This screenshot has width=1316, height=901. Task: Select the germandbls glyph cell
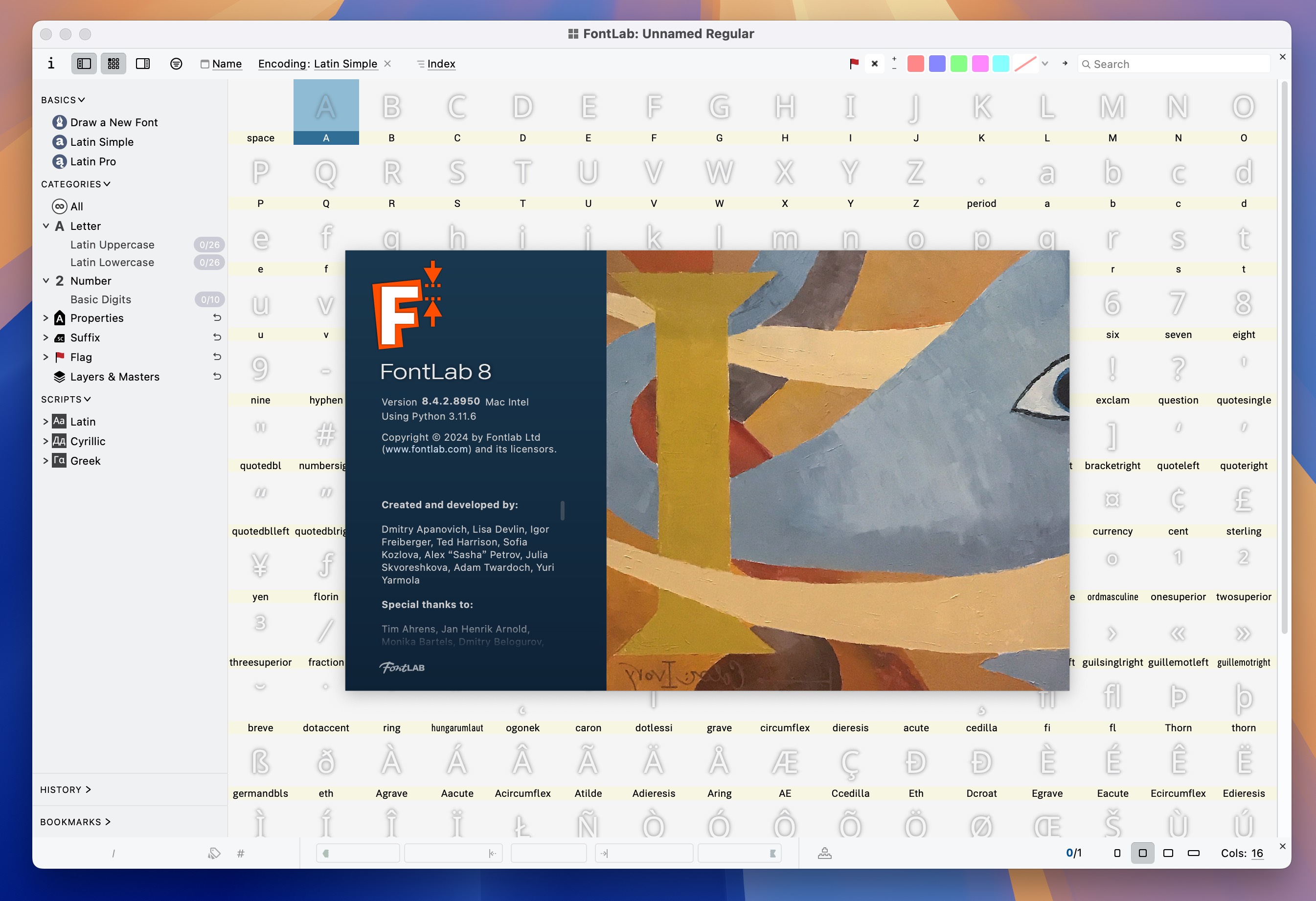[260, 768]
